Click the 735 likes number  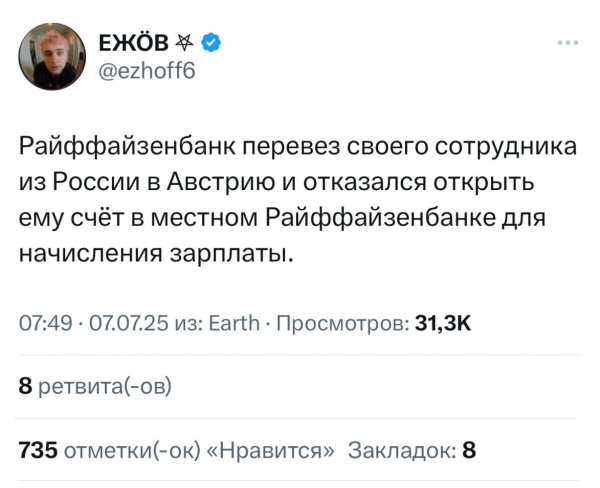click(38, 449)
